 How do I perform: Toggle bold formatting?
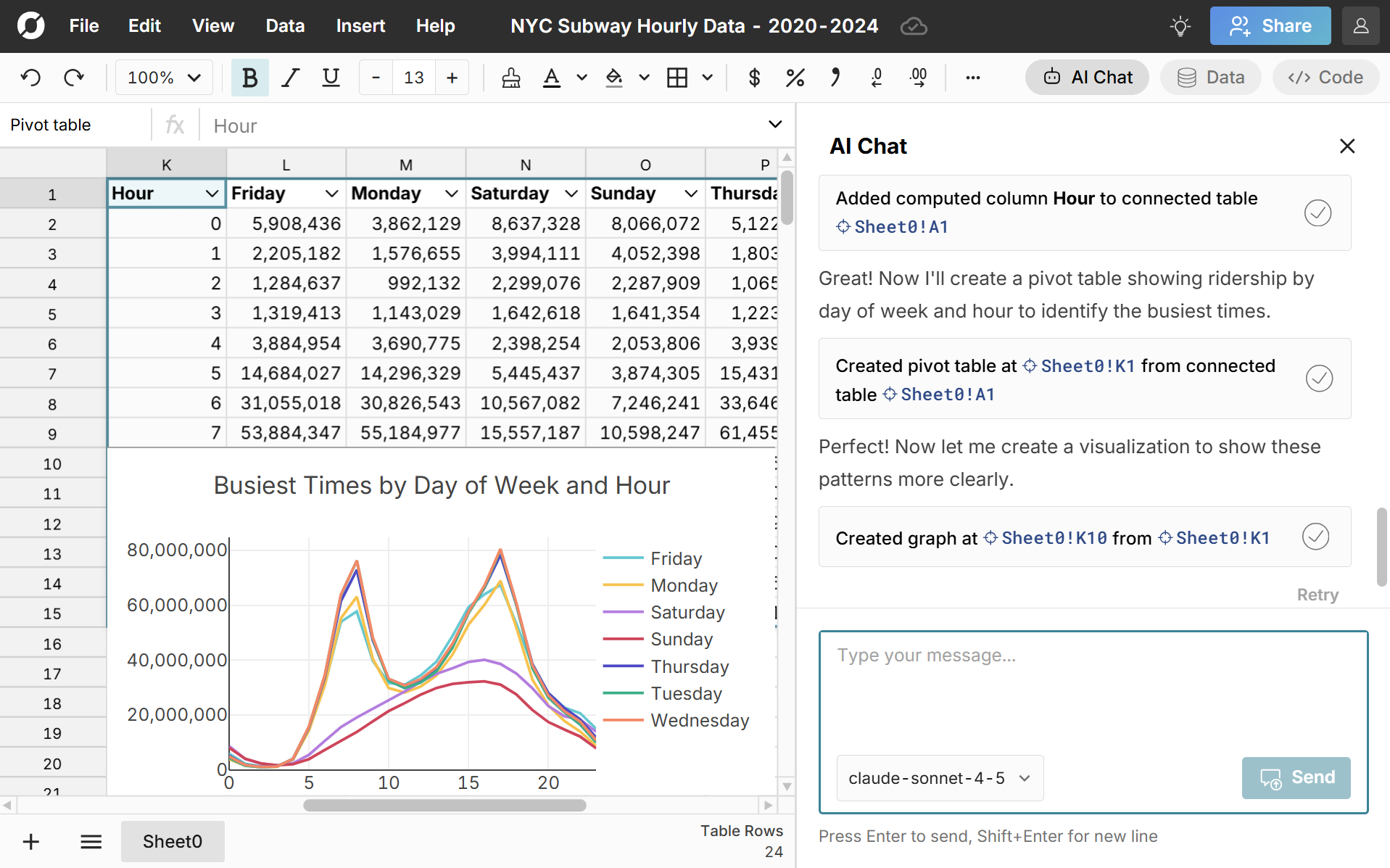[x=249, y=77]
